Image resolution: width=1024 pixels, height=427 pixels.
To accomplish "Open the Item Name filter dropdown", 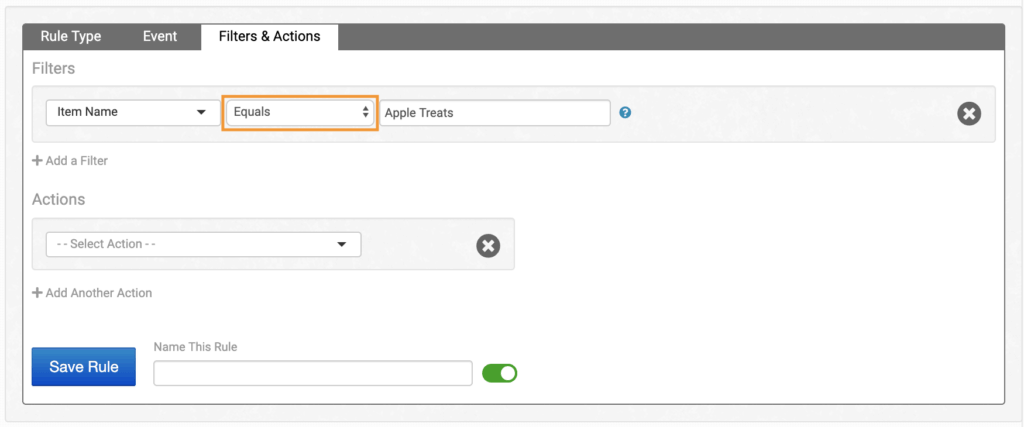I will (x=132, y=112).
